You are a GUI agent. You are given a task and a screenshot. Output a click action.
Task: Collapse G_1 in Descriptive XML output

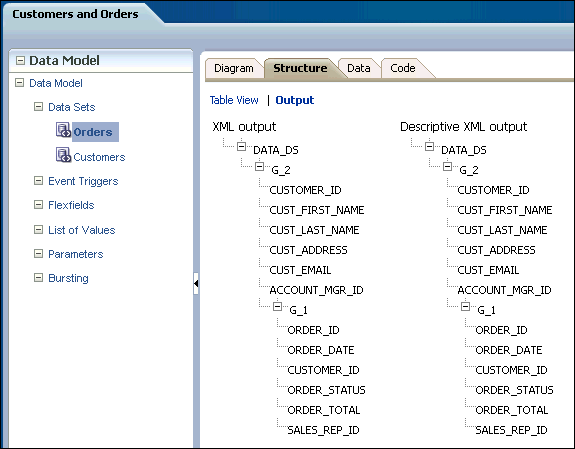pyautogui.click(x=465, y=306)
